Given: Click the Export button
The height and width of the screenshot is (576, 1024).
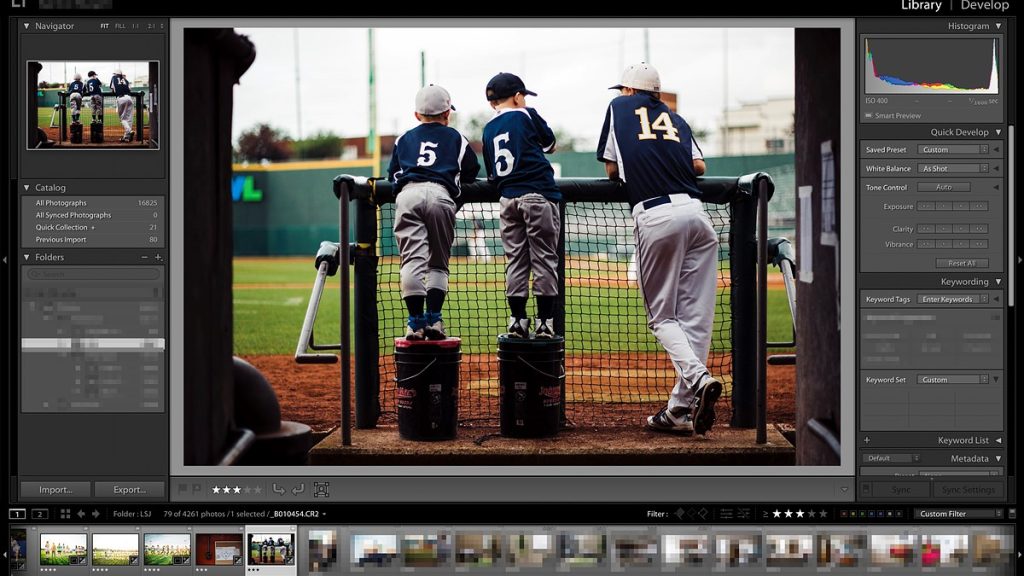Looking at the screenshot, I should click(129, 490).
